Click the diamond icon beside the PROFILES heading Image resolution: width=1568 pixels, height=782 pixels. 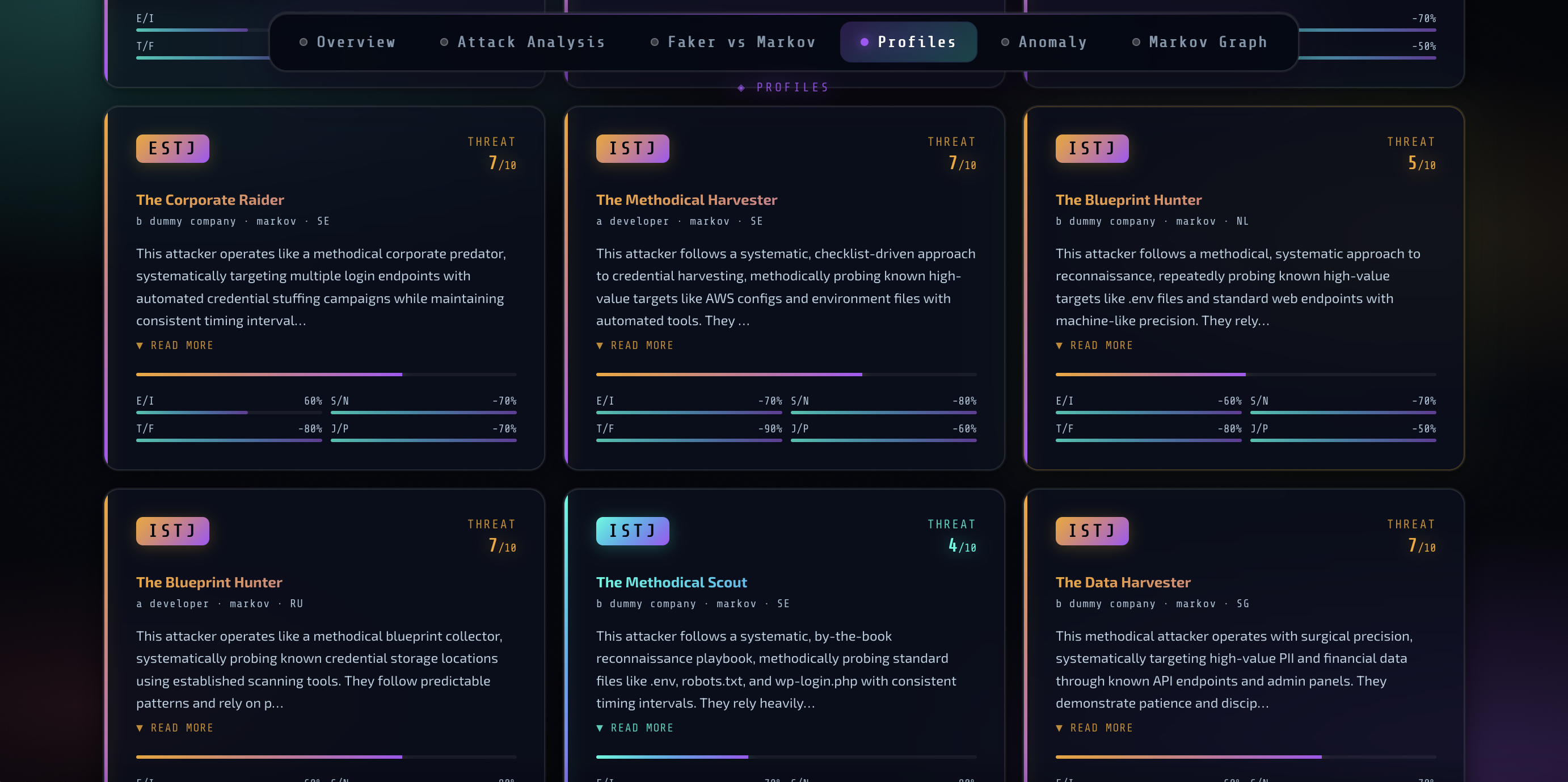pos(740,87)
